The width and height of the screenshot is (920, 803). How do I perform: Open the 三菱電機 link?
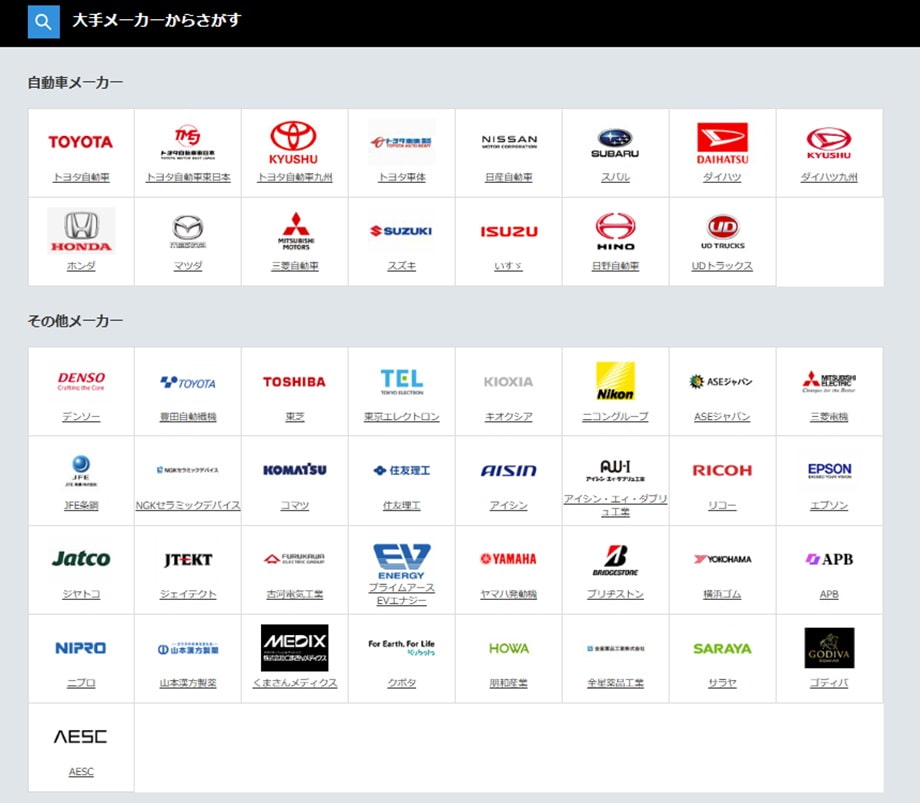click(x=829, y=416)
